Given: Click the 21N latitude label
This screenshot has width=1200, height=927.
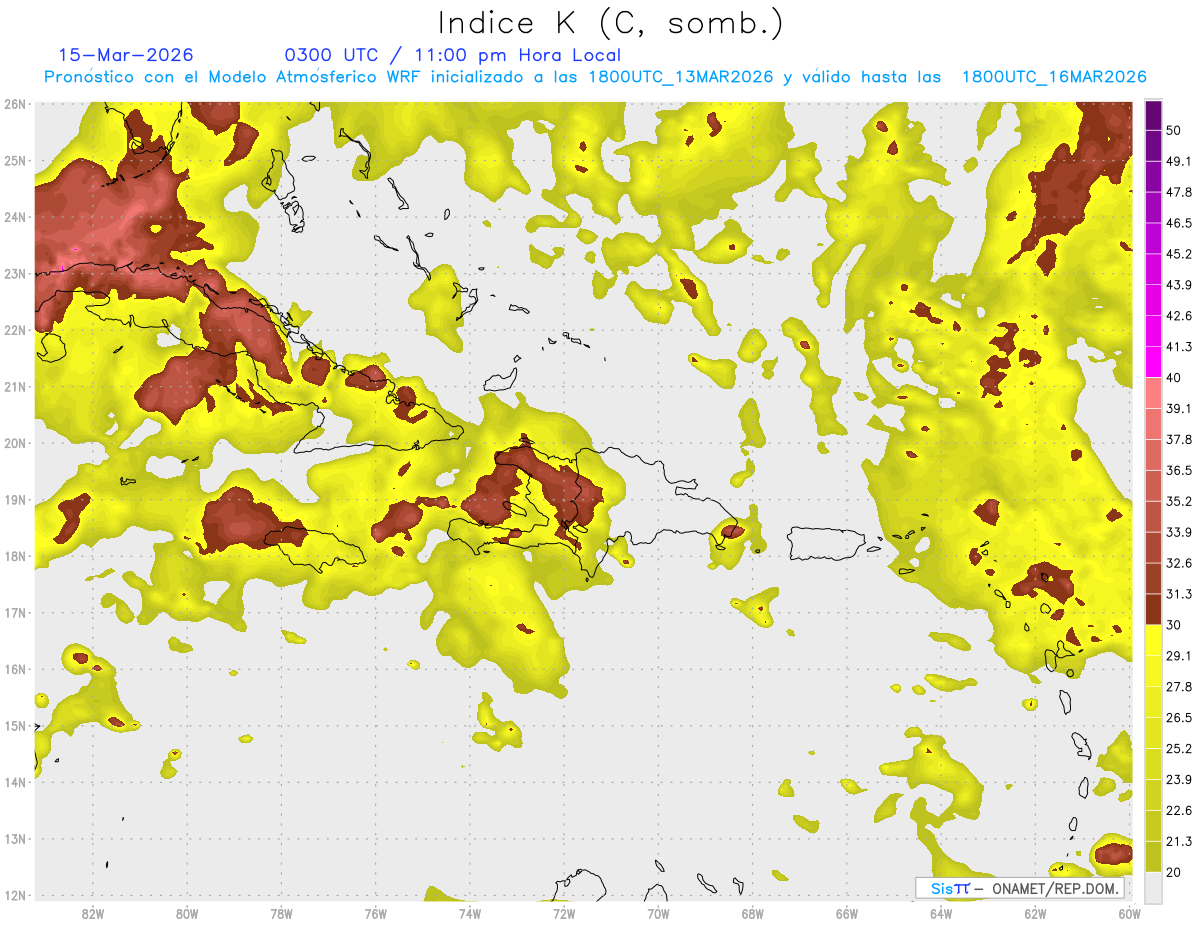Looking at the screenshot, I should (15, 386).
